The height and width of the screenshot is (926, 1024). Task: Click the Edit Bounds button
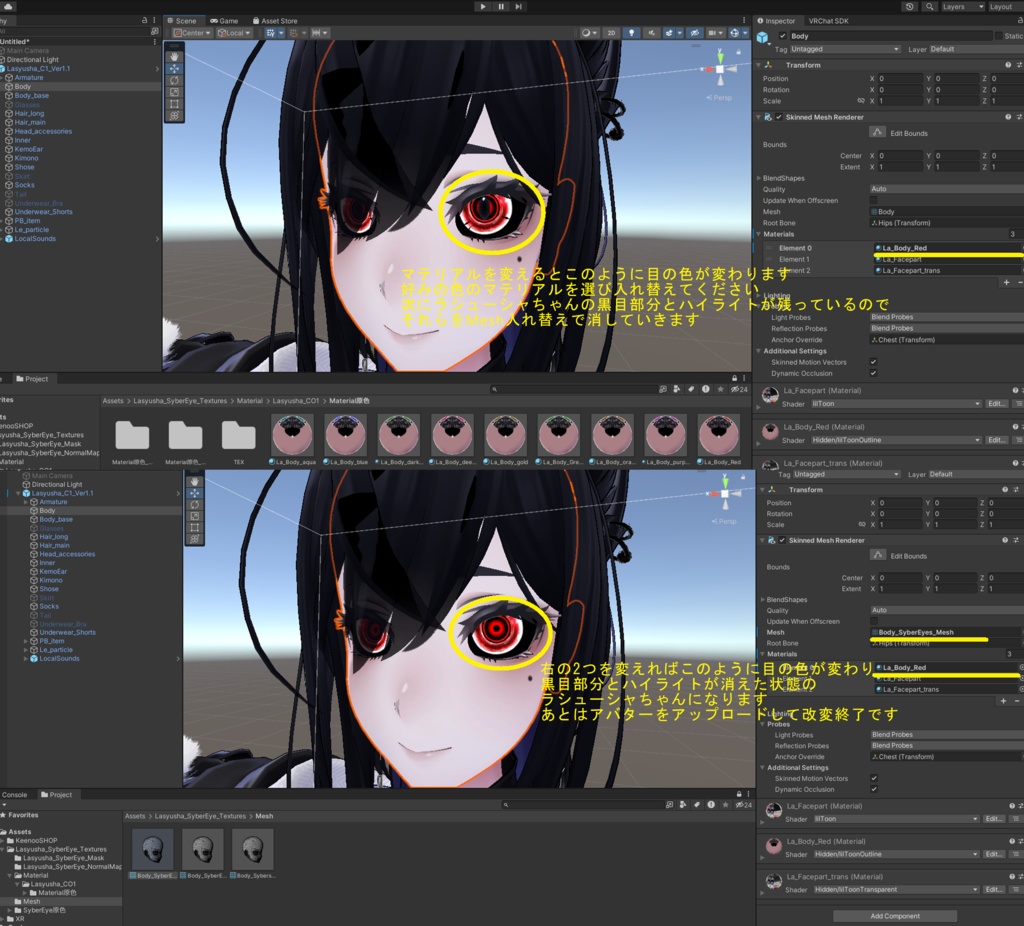pyautogui.click(x=880, y=132)
